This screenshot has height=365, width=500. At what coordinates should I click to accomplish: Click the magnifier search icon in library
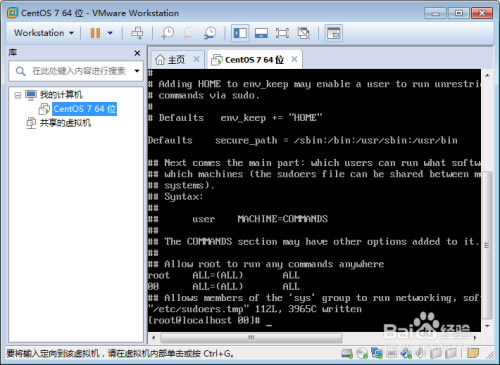pyautogui.click(x=20, y=71)
